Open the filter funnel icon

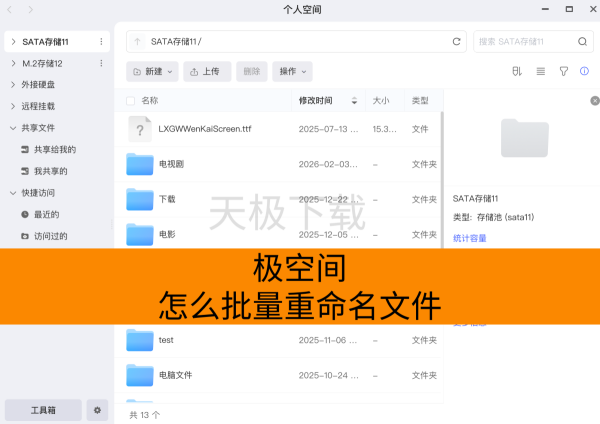[x=563, y=72]
